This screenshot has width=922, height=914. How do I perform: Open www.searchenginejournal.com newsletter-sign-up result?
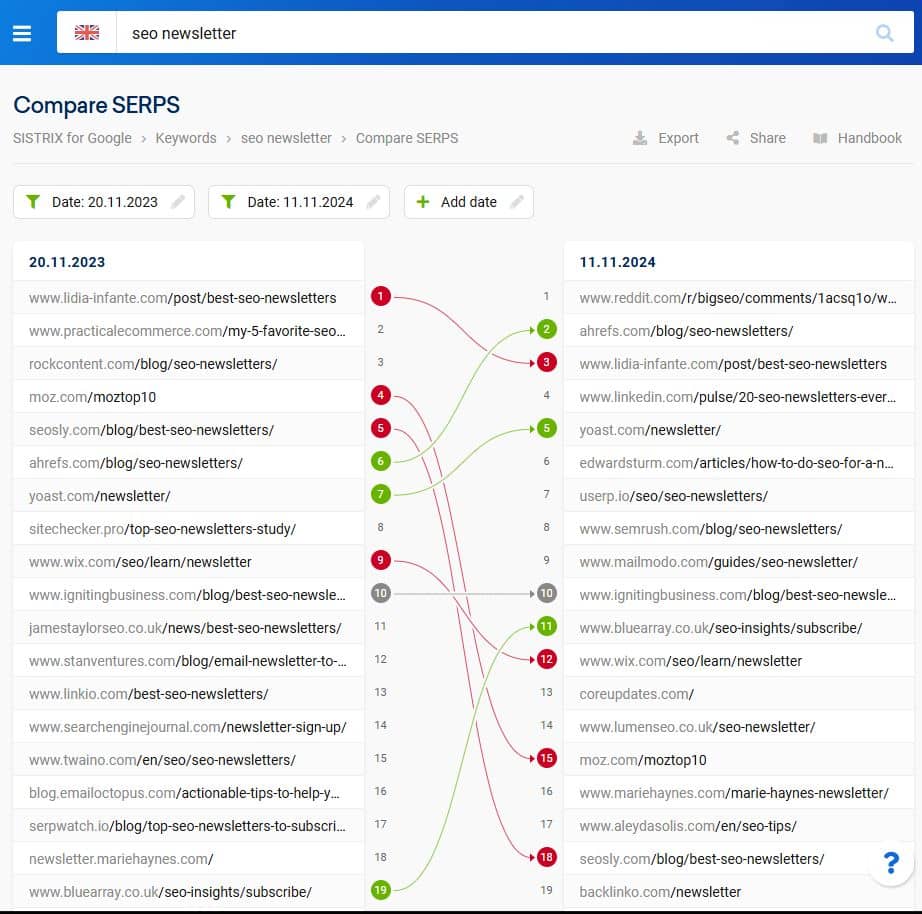(x=188, y=727)
